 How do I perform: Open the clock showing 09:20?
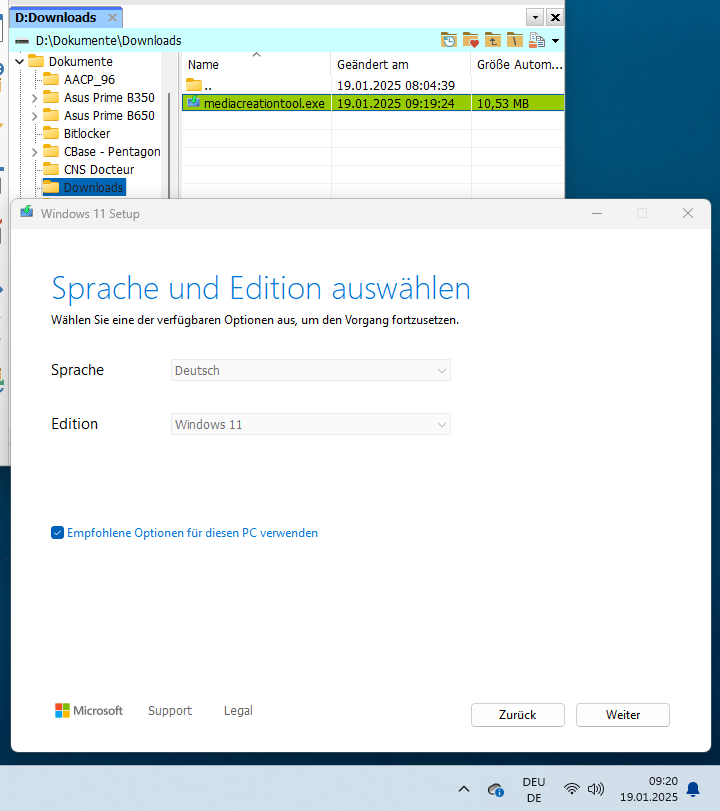click(649, 789)
